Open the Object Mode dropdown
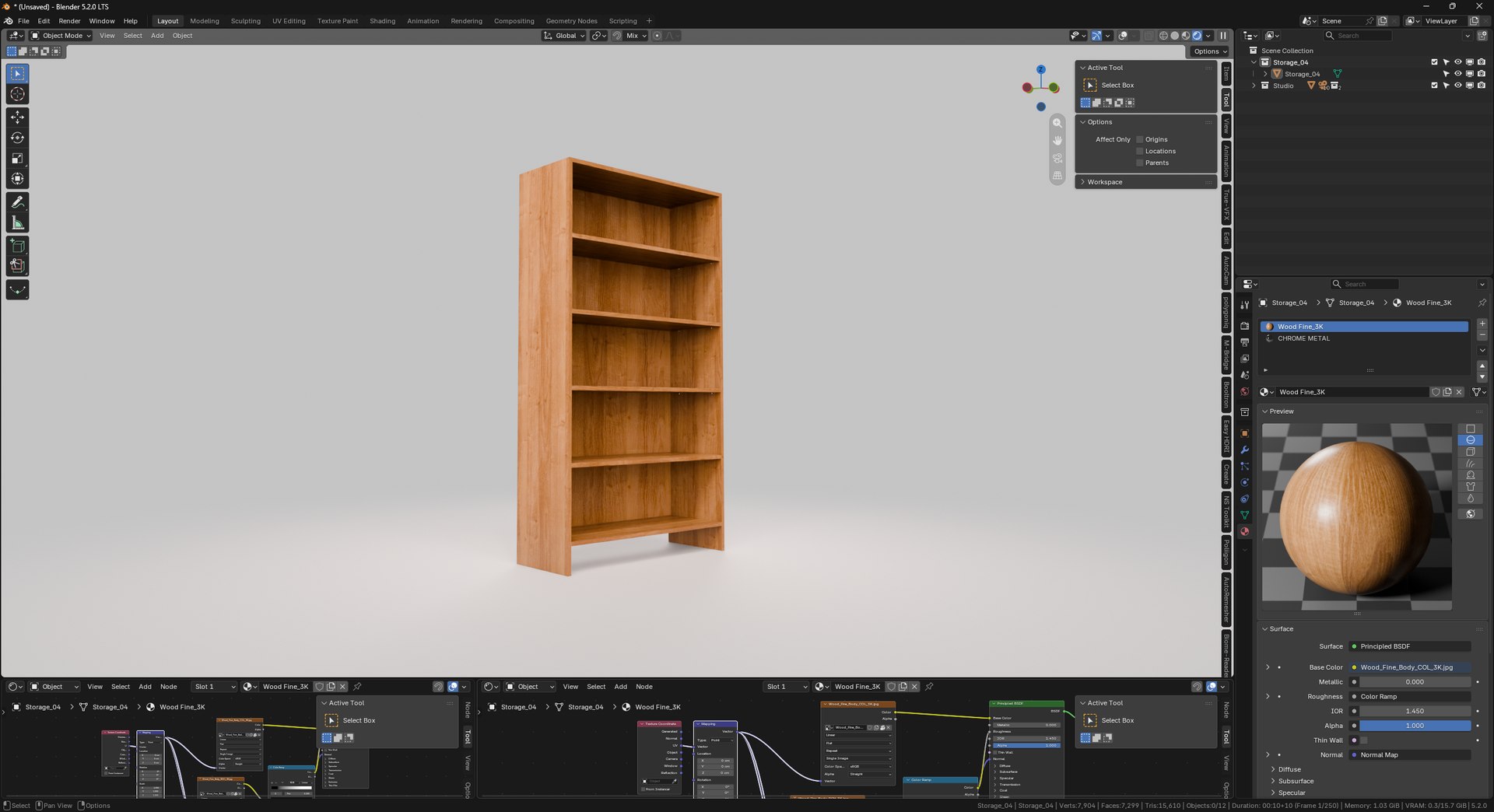Screen dimensions: 1494x812 point(61,36)
